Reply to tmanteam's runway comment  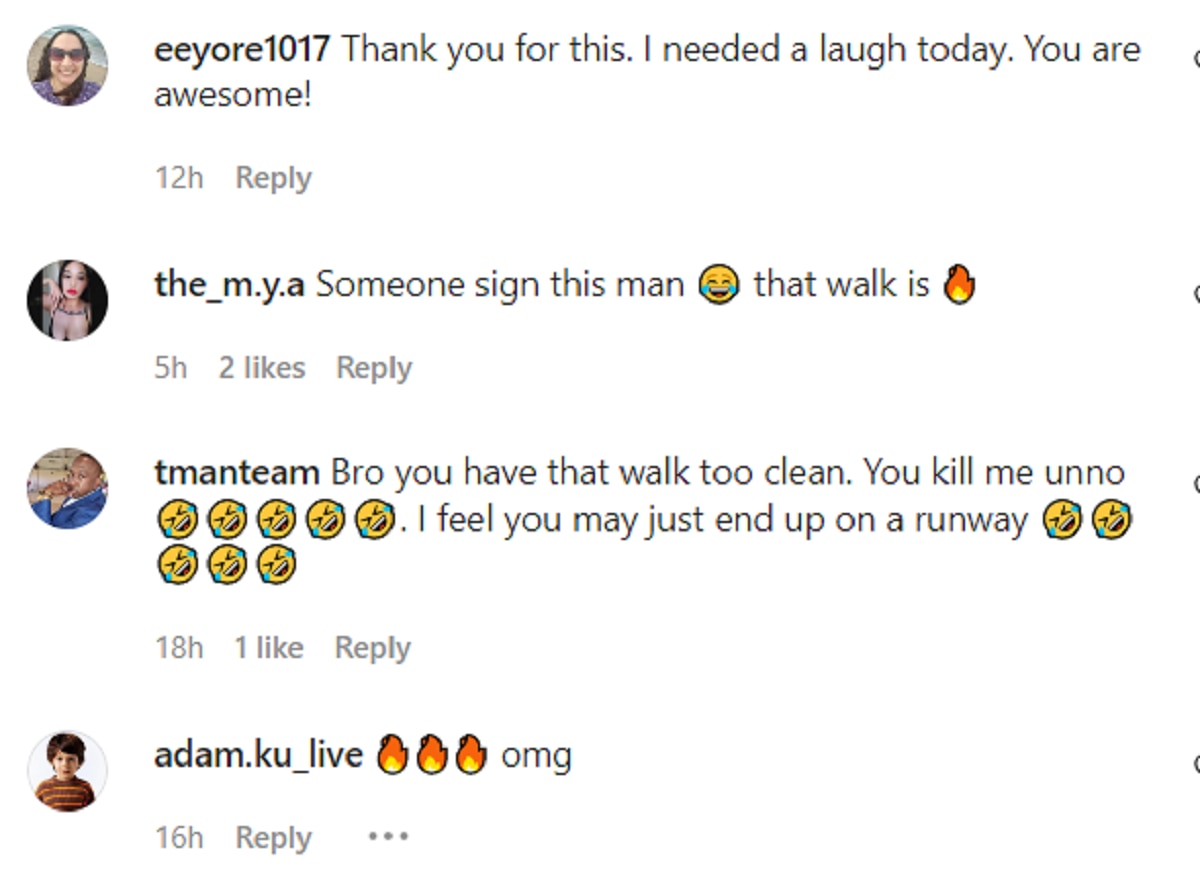(x=373, y=648)
